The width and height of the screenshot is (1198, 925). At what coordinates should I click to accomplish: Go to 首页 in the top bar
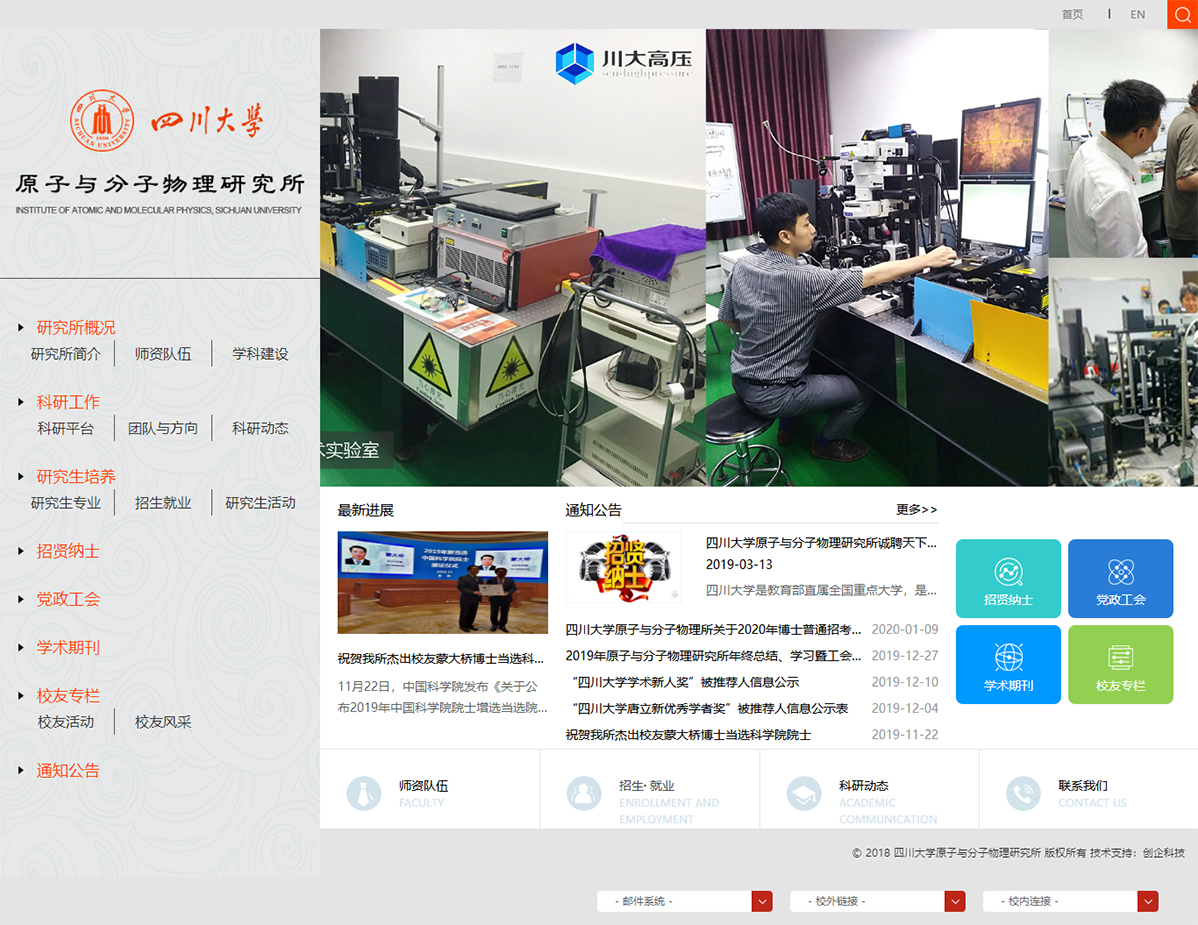(x=1072, y=15)
